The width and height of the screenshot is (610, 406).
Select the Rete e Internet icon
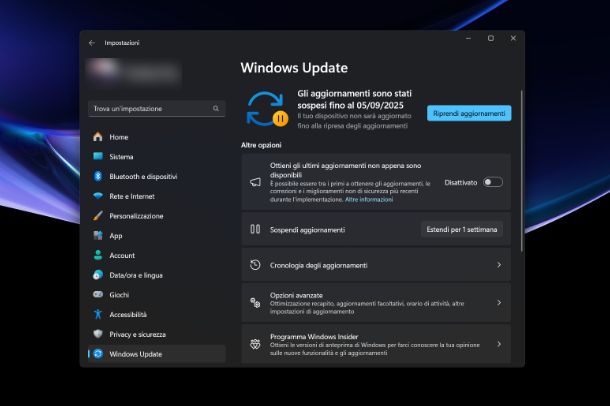(x=98, y=196)
